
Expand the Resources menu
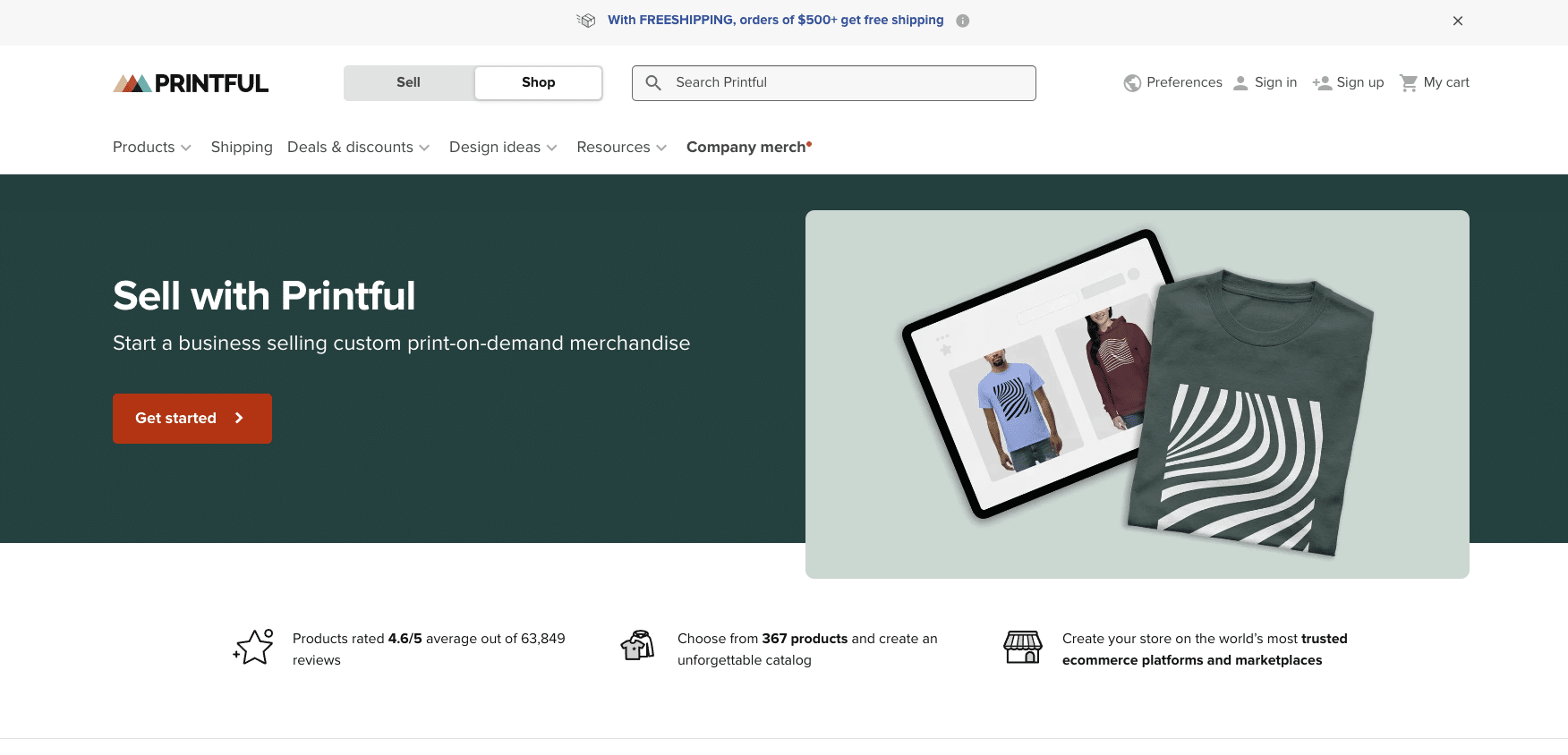(x=621, y=147)
